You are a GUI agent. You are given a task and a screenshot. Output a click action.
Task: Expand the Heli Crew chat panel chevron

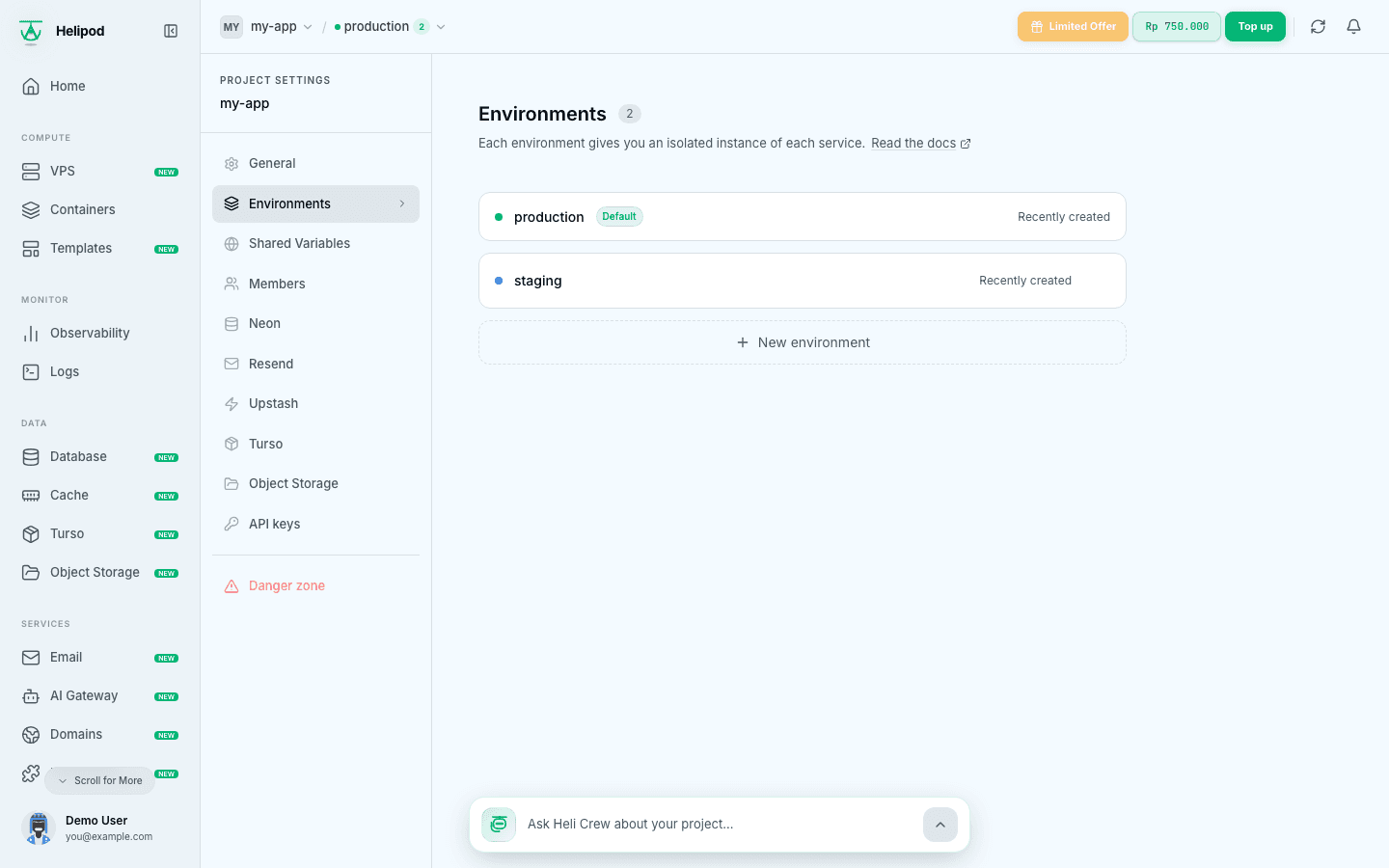(x=940, y=825)
